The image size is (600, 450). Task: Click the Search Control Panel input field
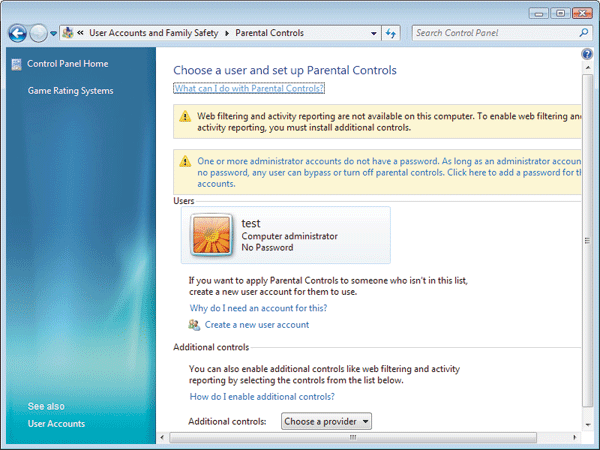(x=497, y=33)
